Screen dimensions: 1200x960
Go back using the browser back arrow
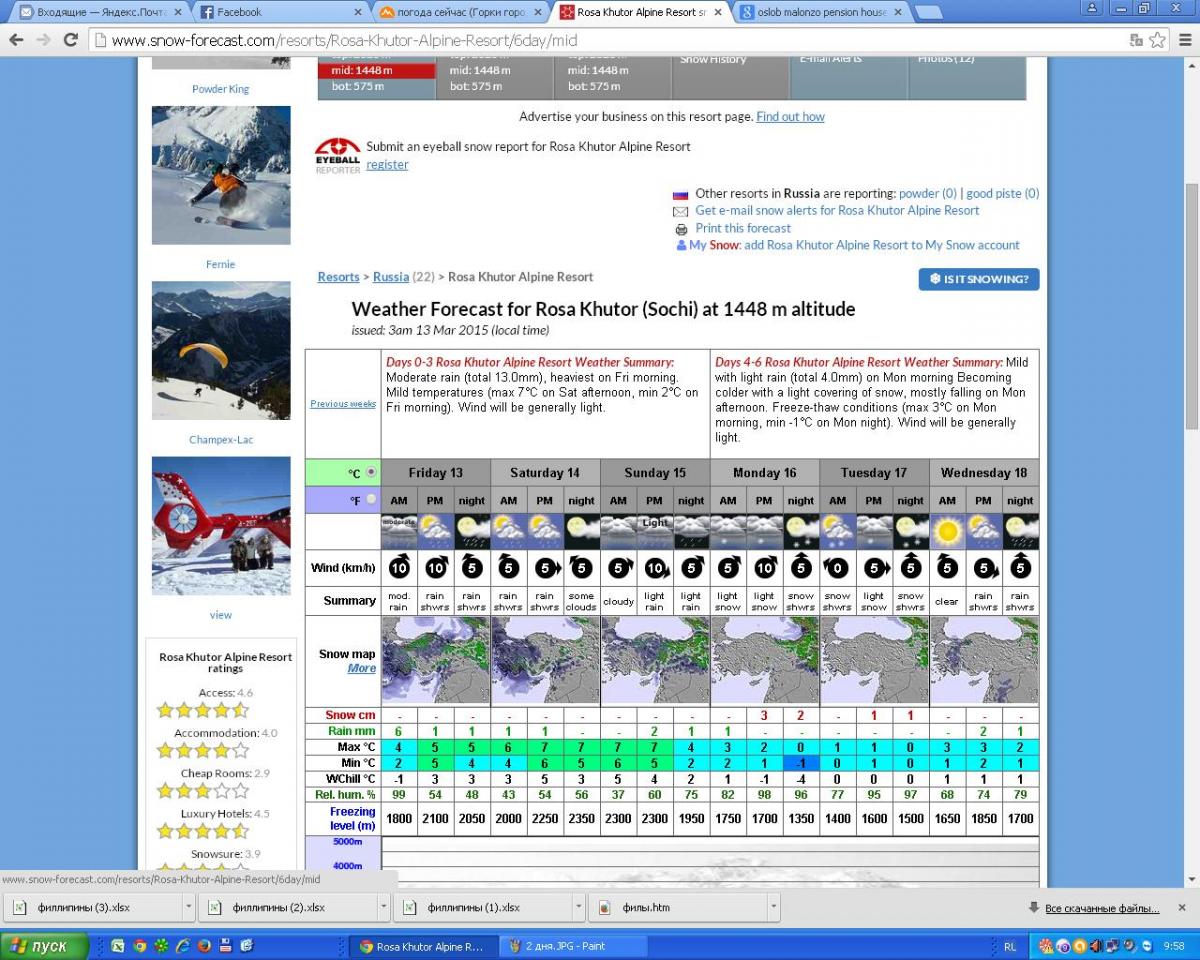coord(16,40)
